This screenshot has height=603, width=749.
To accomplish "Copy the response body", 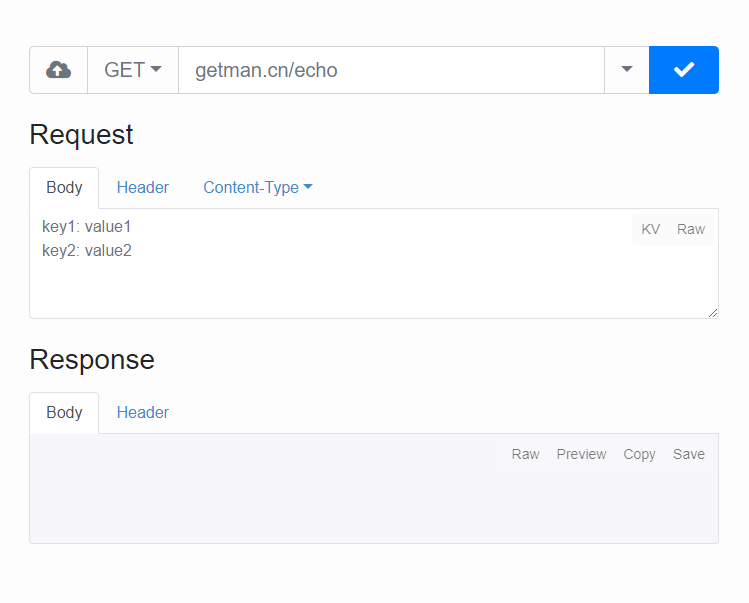I will pyautogui.click(x=639, y=454).
